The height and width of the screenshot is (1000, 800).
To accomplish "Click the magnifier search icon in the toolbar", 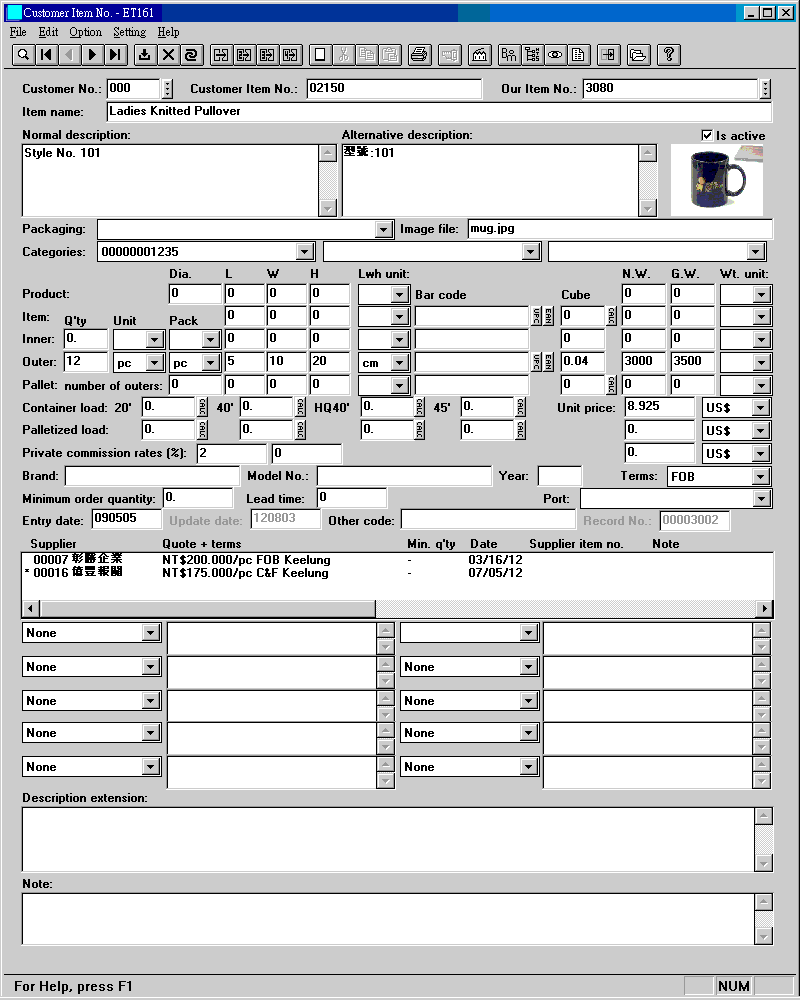I will point(23,55).
